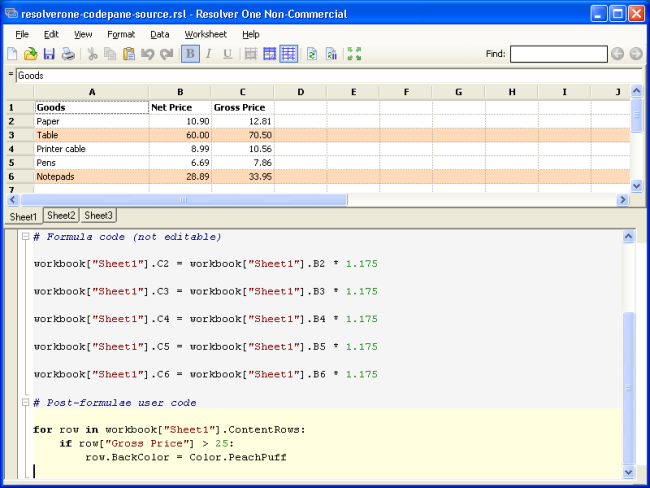The height and width of the screenshot is (488, 650).
Task: Toggle Bold formatting button
Action: pos(191,54)
